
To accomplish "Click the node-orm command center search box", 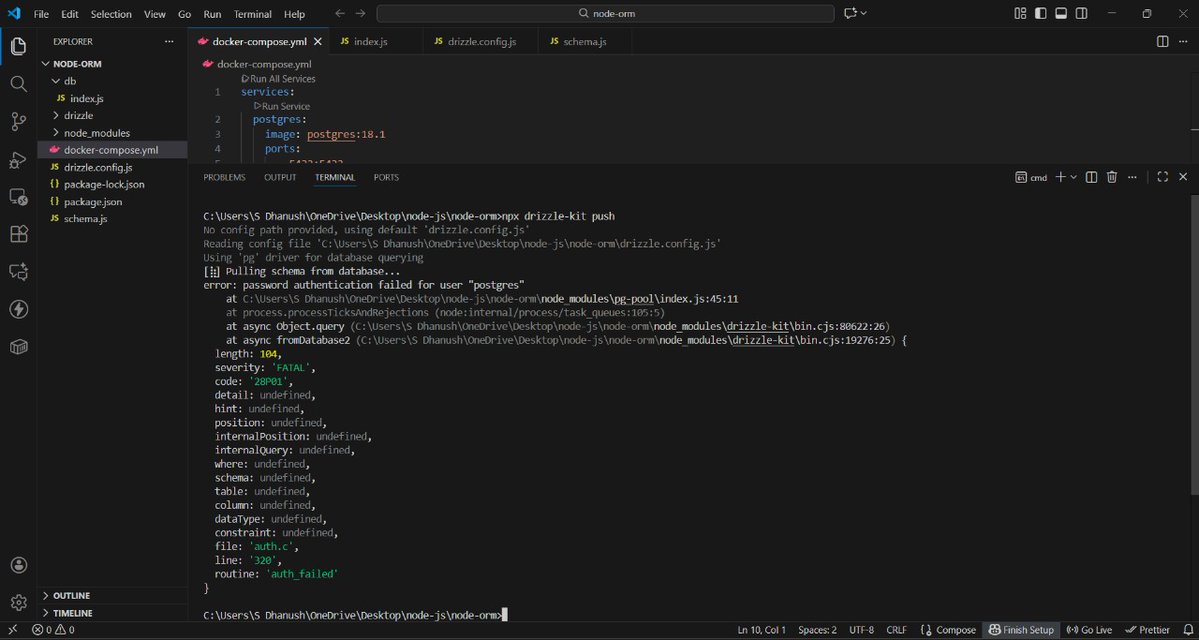I will [x=605, y=14].
